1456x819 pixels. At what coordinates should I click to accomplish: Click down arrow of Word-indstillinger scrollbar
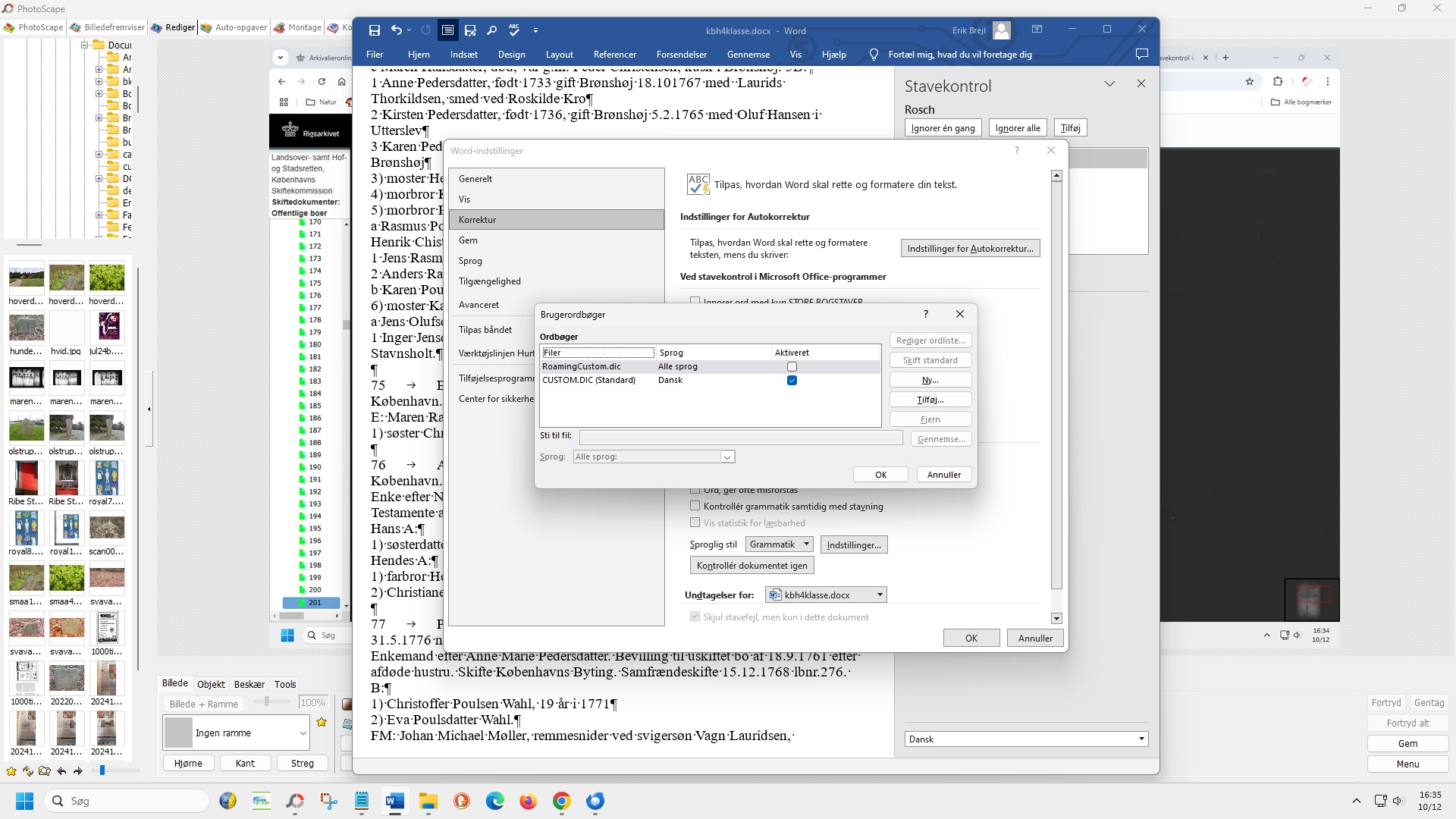tap(1056, 619)
